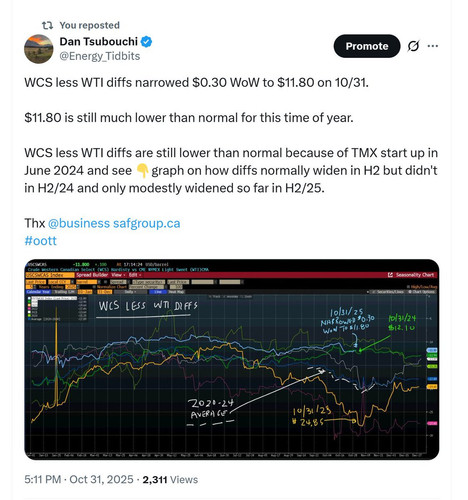Open the #oott hashtag
Screen dimensions: 468x500
click(x=40, y=240)
